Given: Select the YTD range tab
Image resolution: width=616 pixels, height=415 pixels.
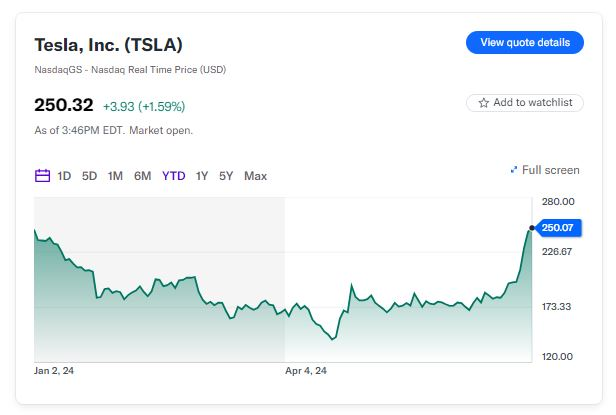Looking at the screenshot, I should click(x=174, y=176).
